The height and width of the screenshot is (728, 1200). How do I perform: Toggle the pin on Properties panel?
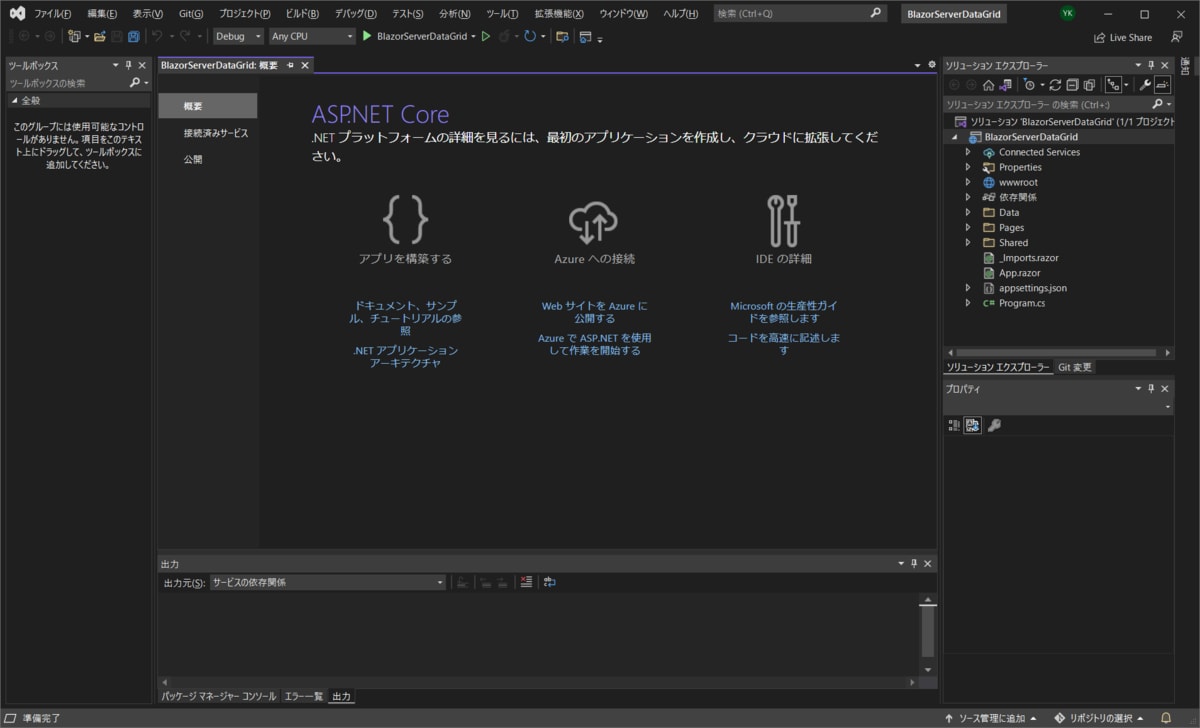pyautogui.click(x=1151, y=388)
